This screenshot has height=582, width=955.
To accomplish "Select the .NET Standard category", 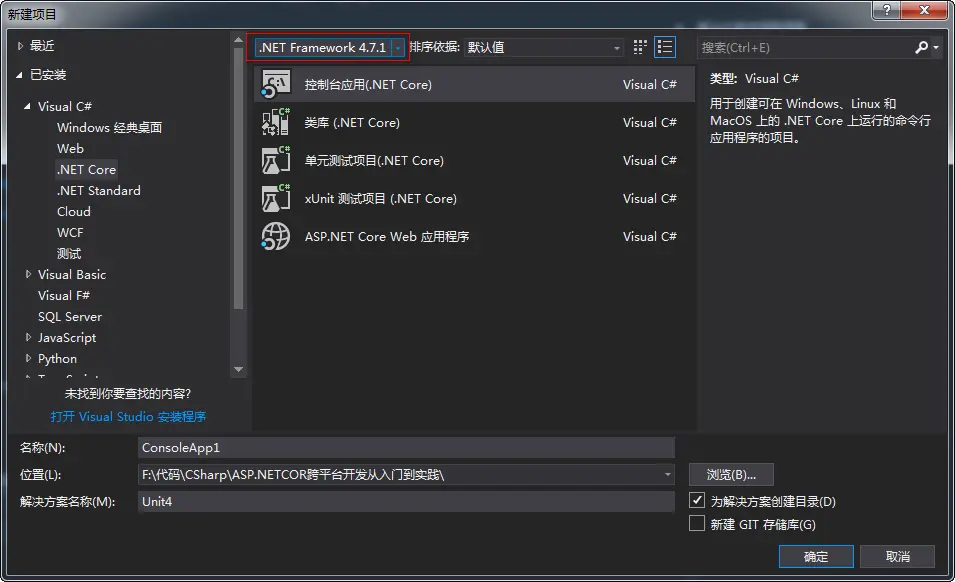I will point(98,191).
